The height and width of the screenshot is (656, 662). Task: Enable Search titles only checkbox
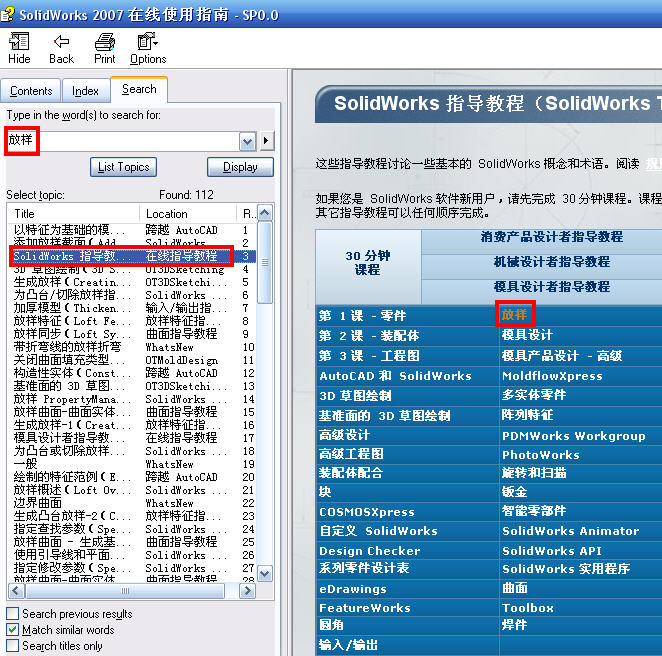(x=13, y=645)
